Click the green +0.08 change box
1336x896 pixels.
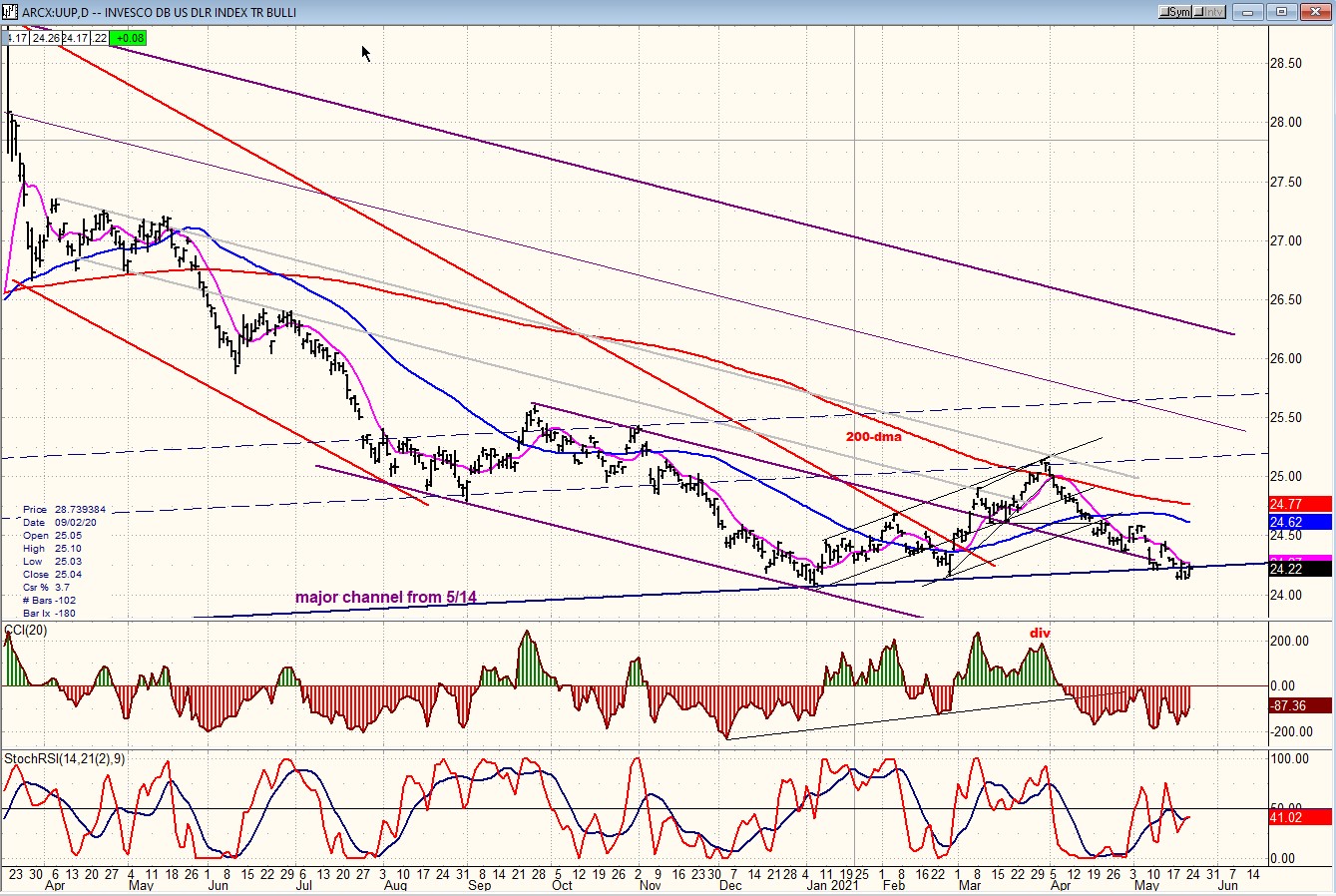click(129, 38)
